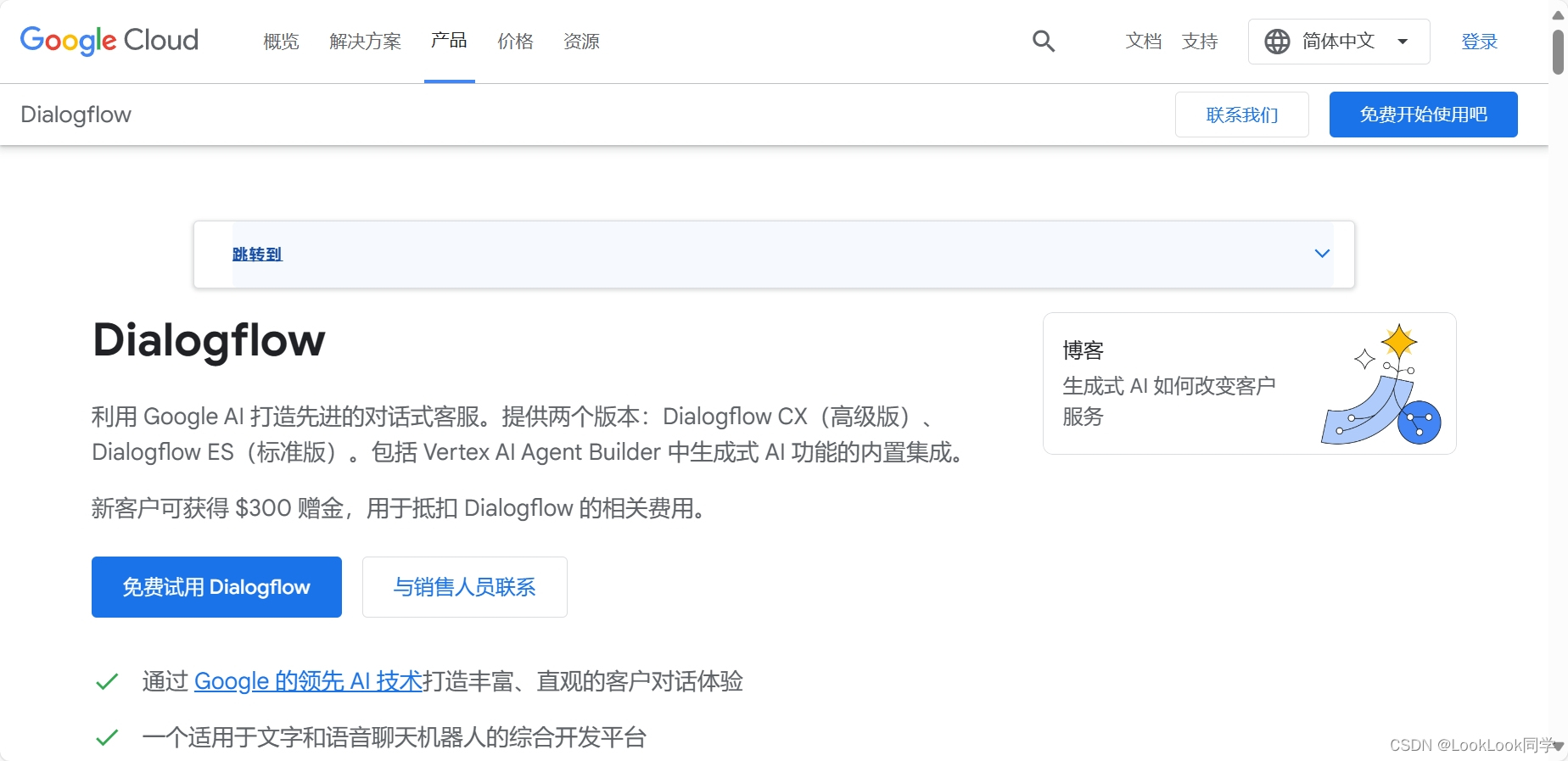Open the 简体中文 language dropdown

click(1339, 41)
